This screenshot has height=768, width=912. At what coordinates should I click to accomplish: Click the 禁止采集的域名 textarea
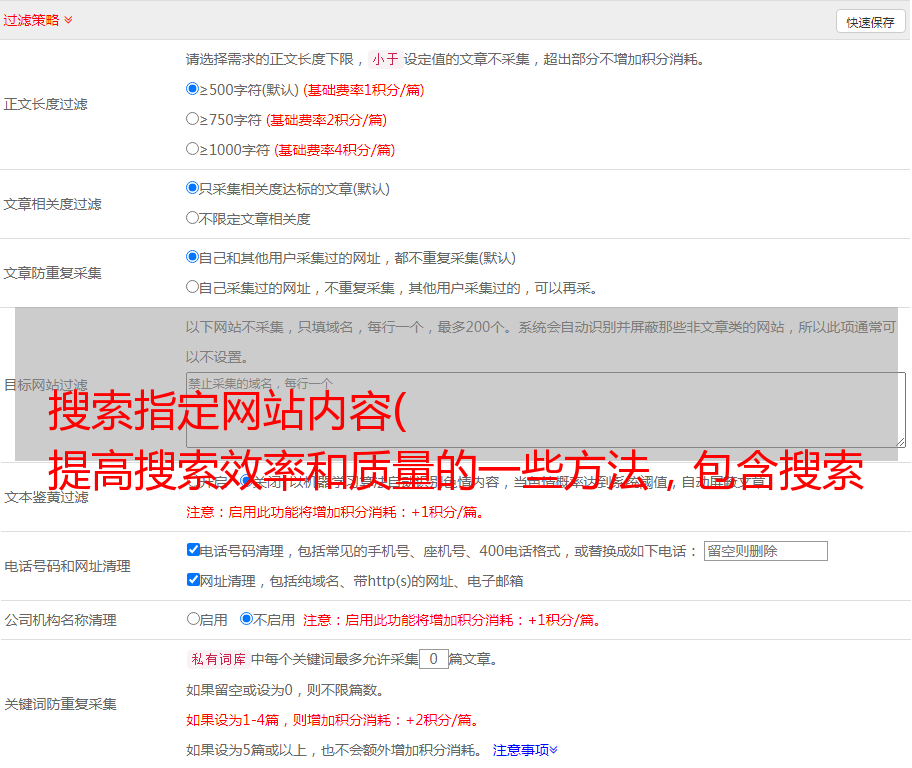(x=545, y=409)
